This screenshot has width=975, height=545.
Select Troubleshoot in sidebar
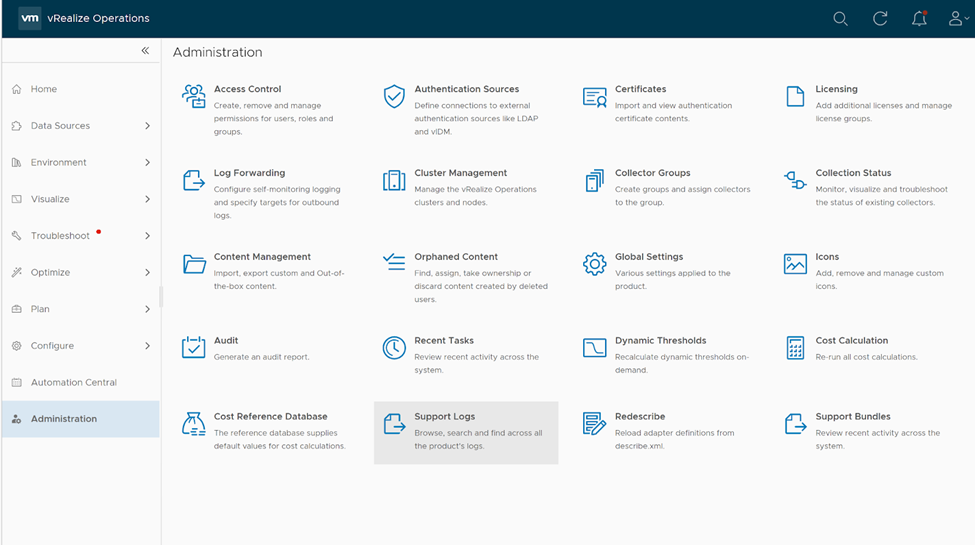[81, 236]
